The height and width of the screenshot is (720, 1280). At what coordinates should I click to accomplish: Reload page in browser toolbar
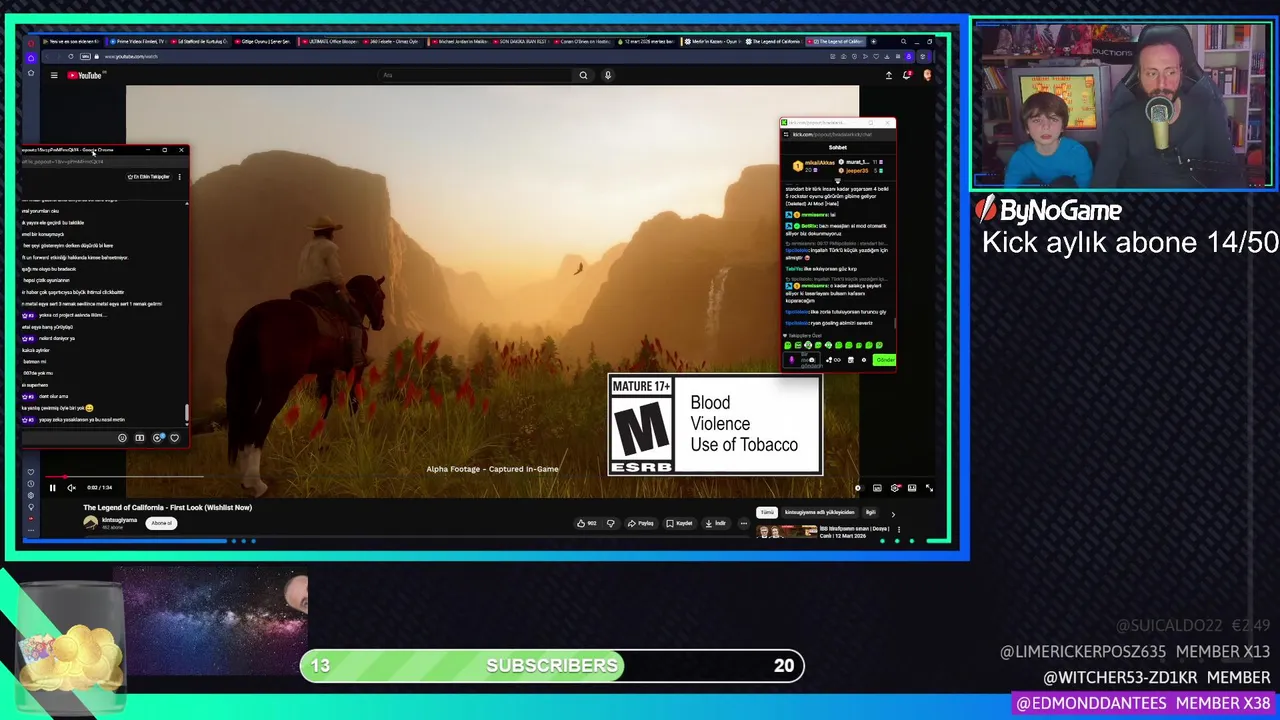click(x=69, y=57)
